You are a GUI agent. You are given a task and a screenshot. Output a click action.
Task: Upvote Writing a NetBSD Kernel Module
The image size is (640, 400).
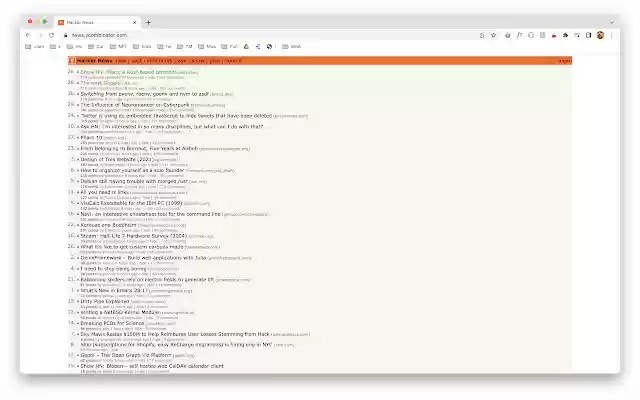(78, 313)
